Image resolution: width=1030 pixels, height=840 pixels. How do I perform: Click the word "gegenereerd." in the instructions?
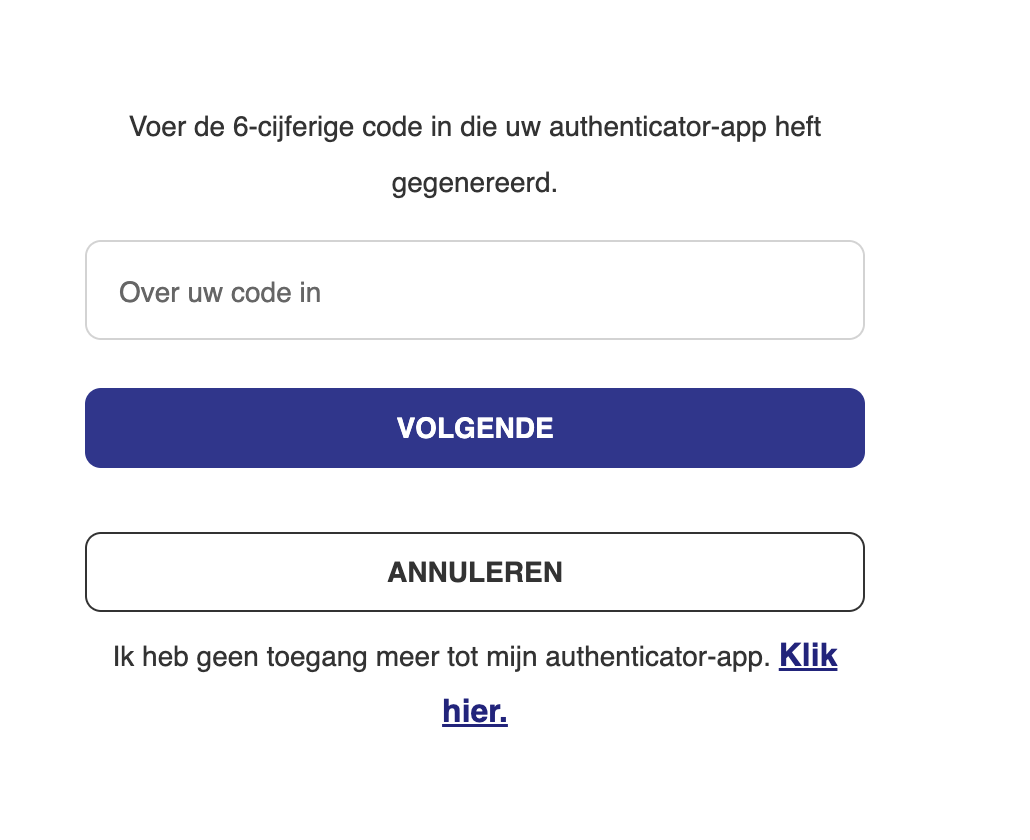(475, 185)
